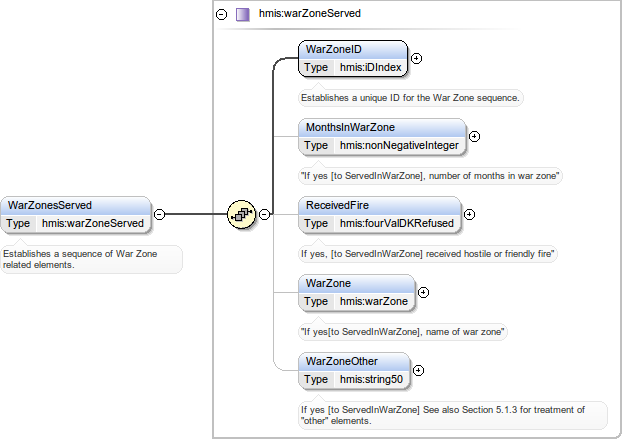Image resolution: width=623 pixels, height=440 pixels.
Task: Select the WarZoneID element box
Action: (353, 49)
